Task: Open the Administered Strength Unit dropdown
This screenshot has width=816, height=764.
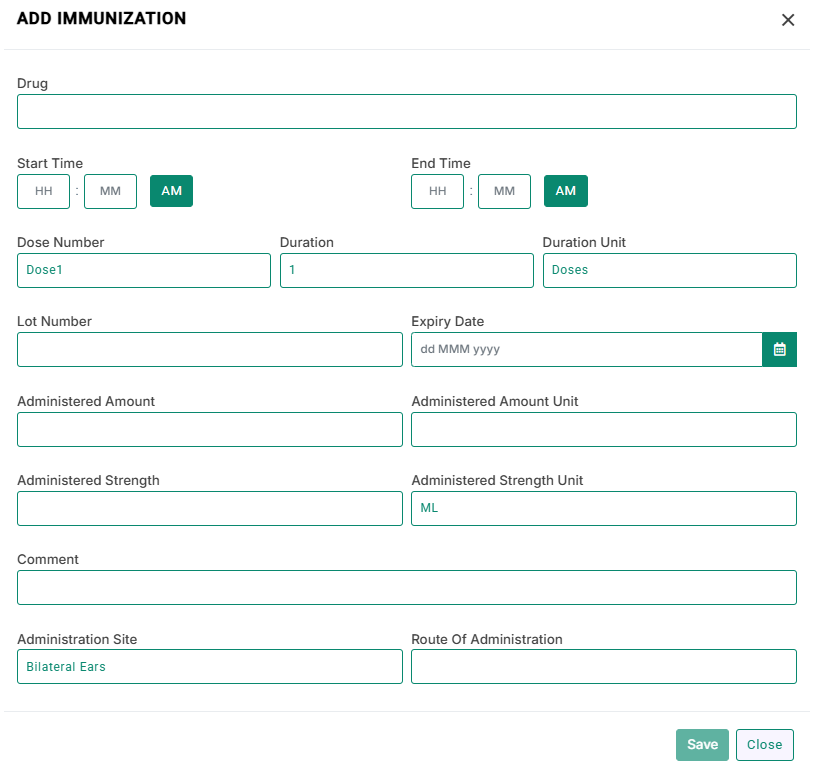Action: [604, 508]
